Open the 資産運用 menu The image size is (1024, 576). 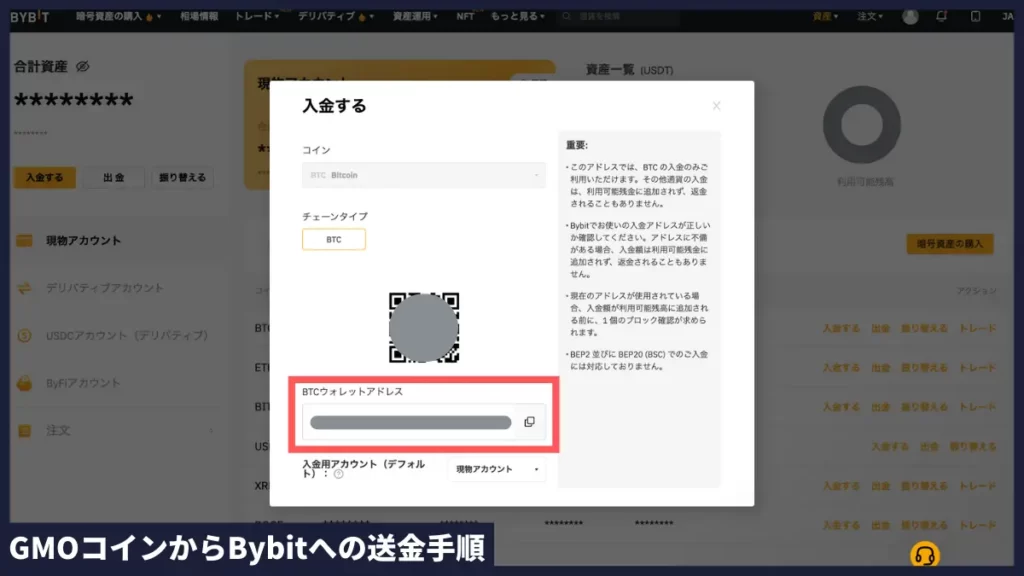click(x=415, y=16)
